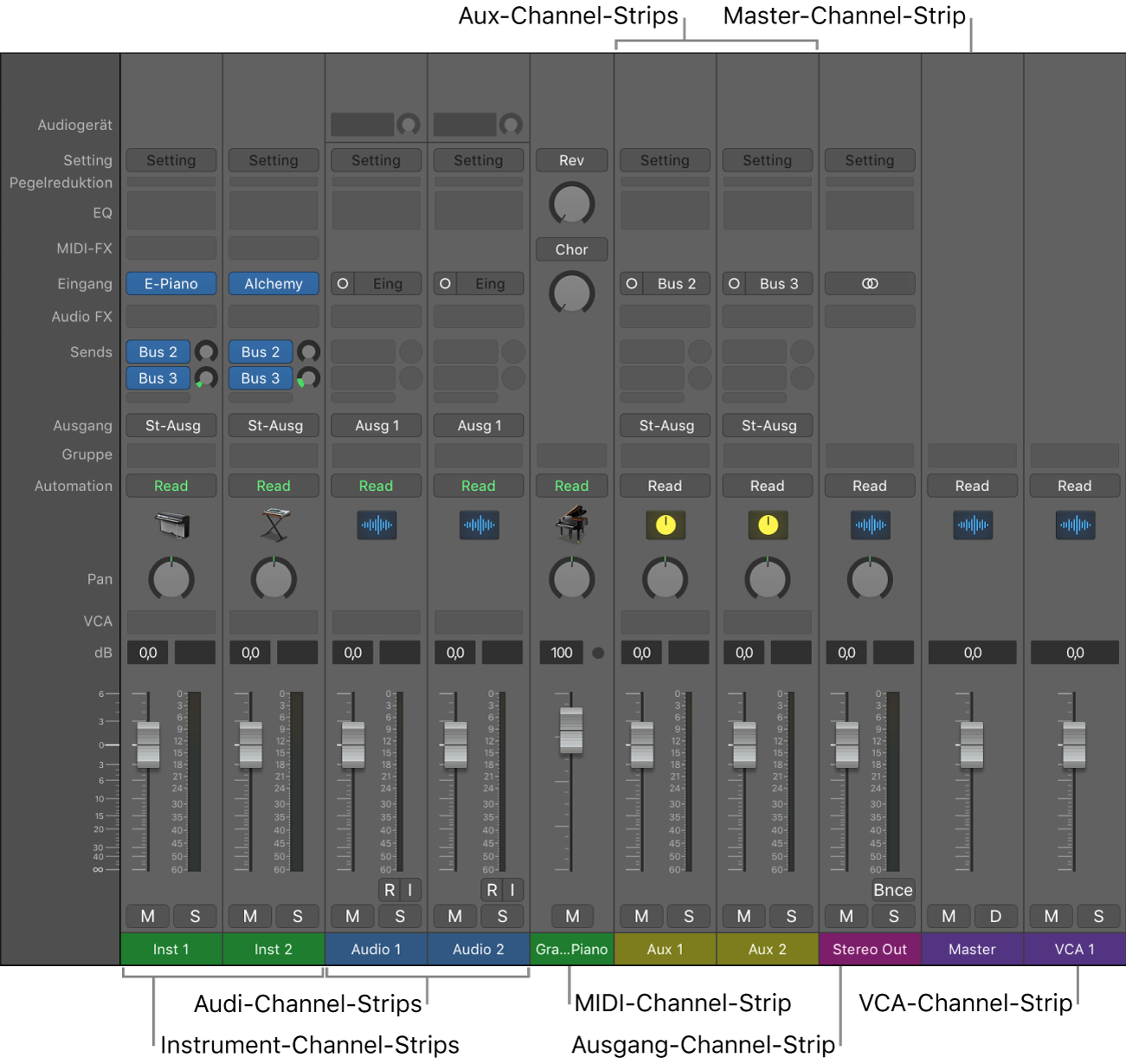Screen dimensions: 1126x1064
Task: Click the Bnce bounce button
Action: (893, 890)
